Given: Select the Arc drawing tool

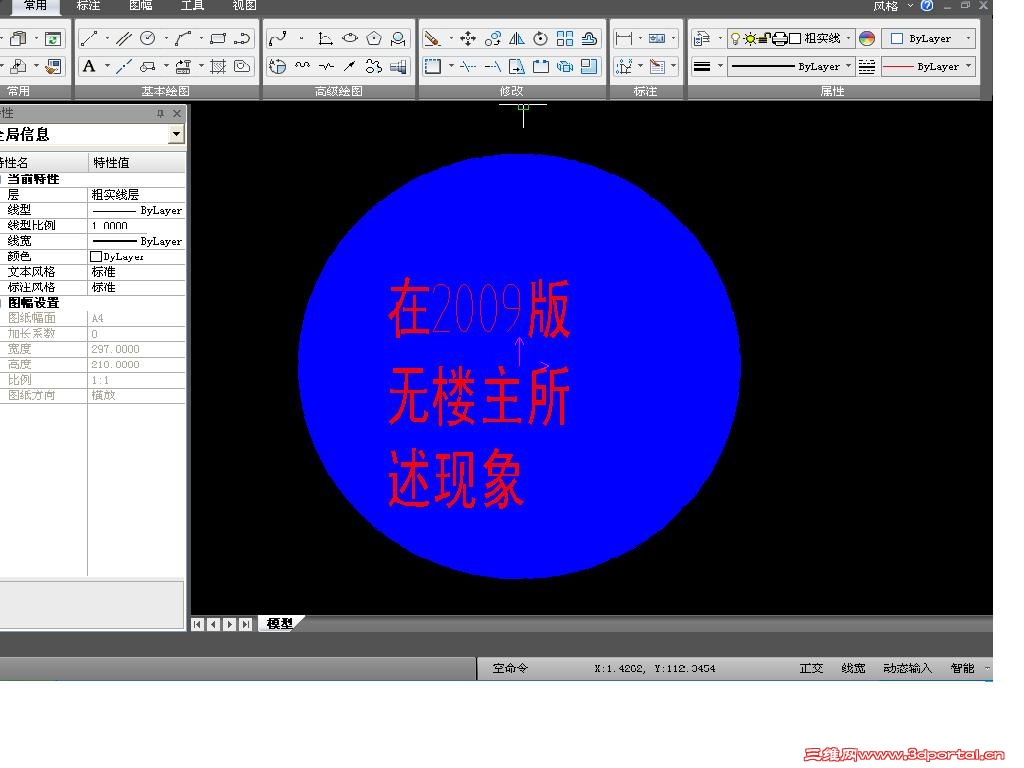Looking at the screenshot, I should (184, 39).
